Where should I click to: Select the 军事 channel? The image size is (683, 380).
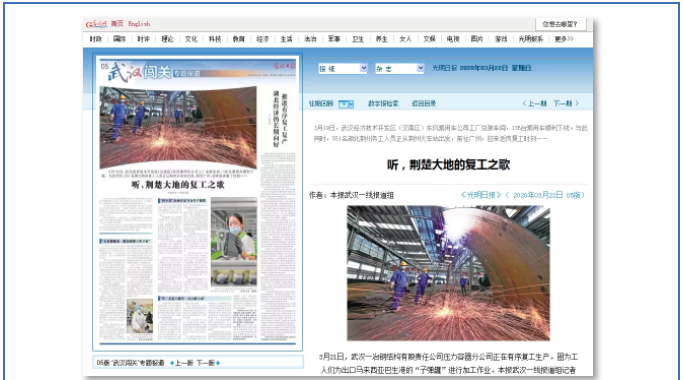[334, 39]
